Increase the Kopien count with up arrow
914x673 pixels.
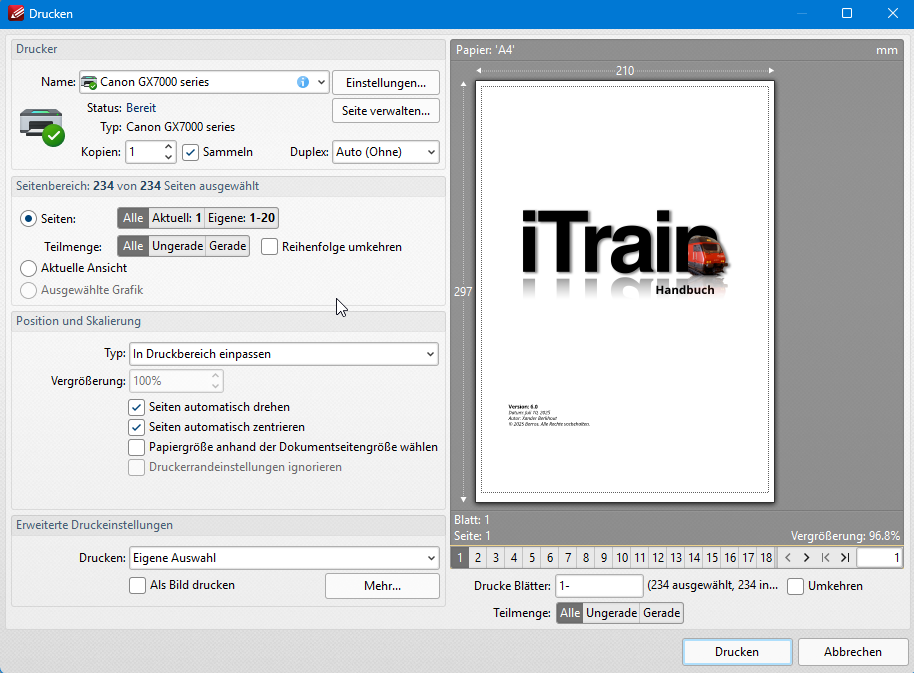pyautogui.click(x=168, y=147)
